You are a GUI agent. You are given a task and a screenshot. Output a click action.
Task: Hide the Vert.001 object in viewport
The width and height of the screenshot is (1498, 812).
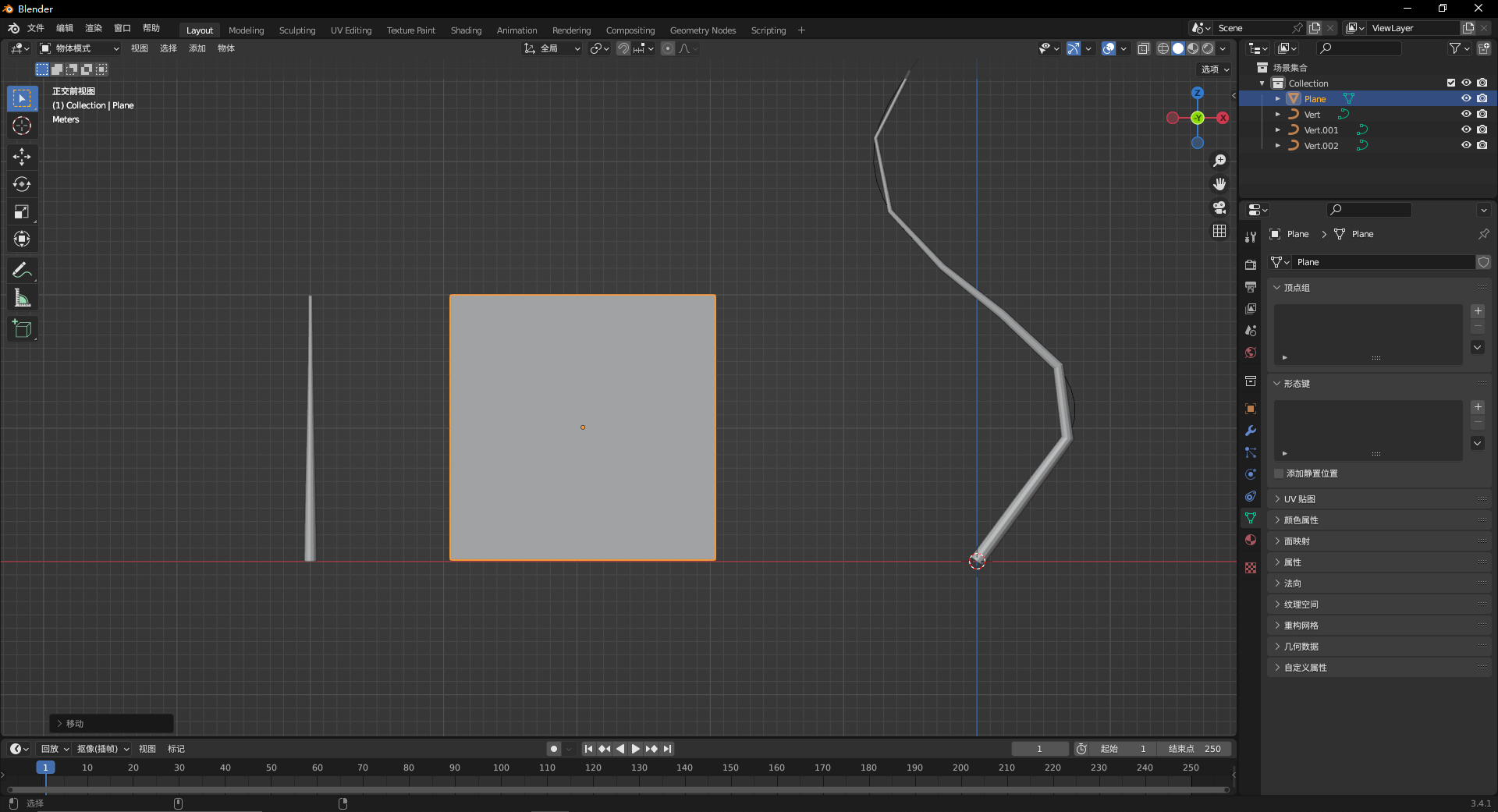click(1466, 129)
